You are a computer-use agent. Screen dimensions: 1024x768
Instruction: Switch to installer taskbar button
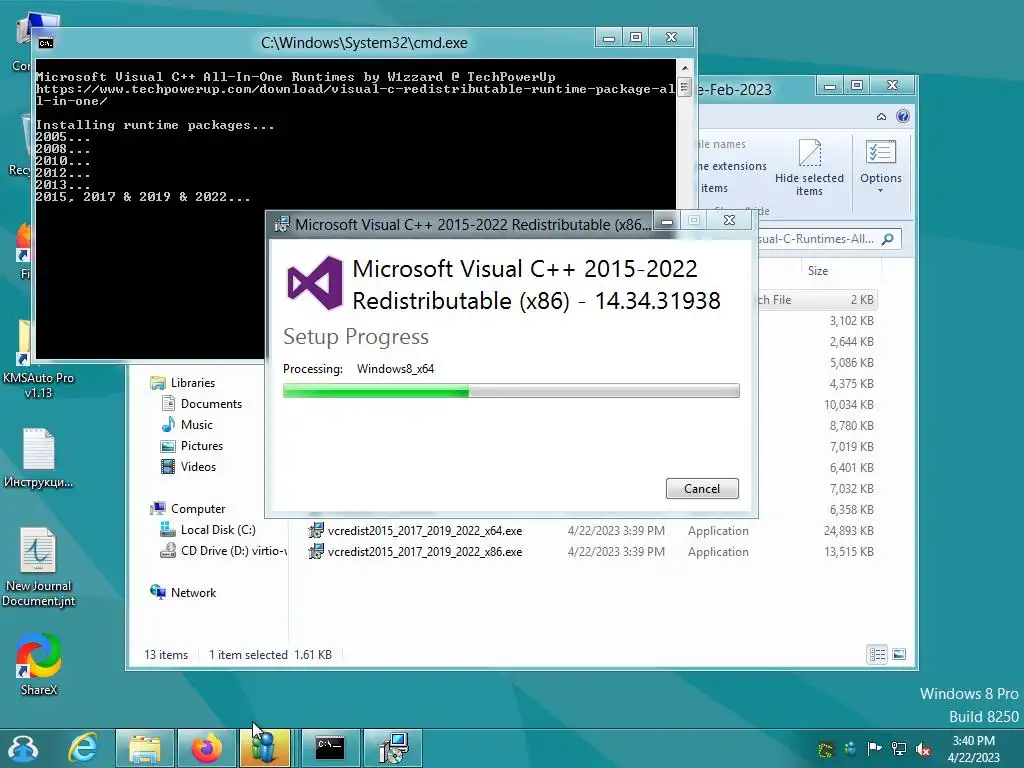pyautogui.click(x=393, y=748)
